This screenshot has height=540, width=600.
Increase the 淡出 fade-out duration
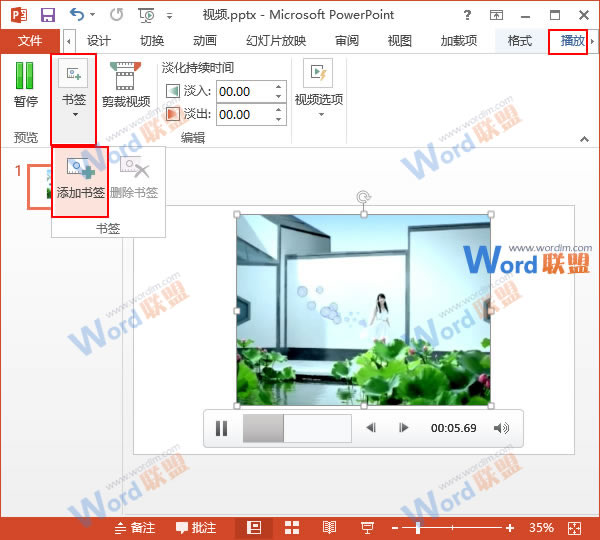pos(279,109)
